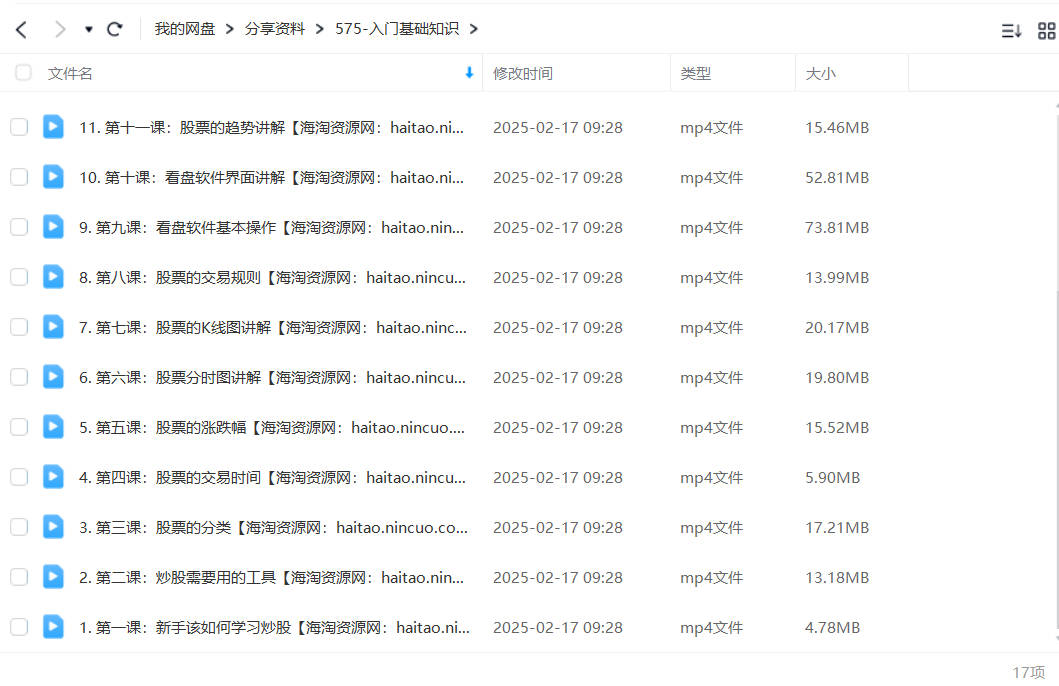Click video icon of 6. 第六课 file
The width and height of the screenshot is (1059, 686).
[53, 376]
